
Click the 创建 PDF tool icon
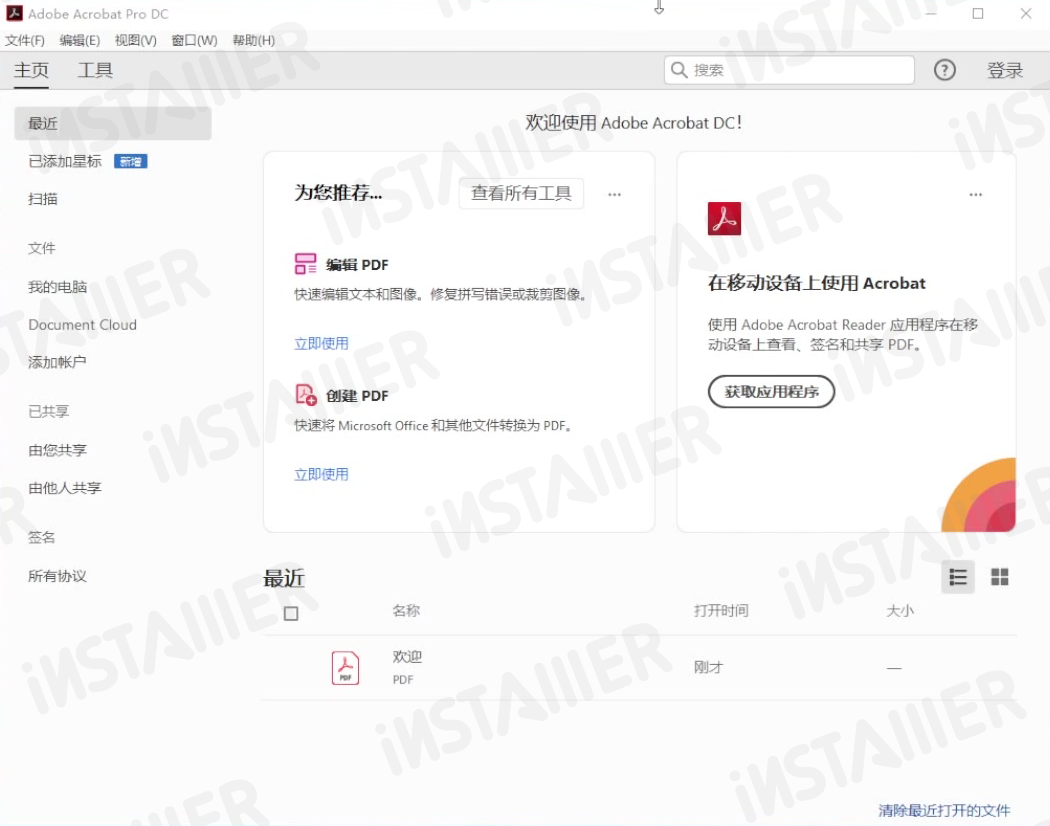tap(305, 395)
